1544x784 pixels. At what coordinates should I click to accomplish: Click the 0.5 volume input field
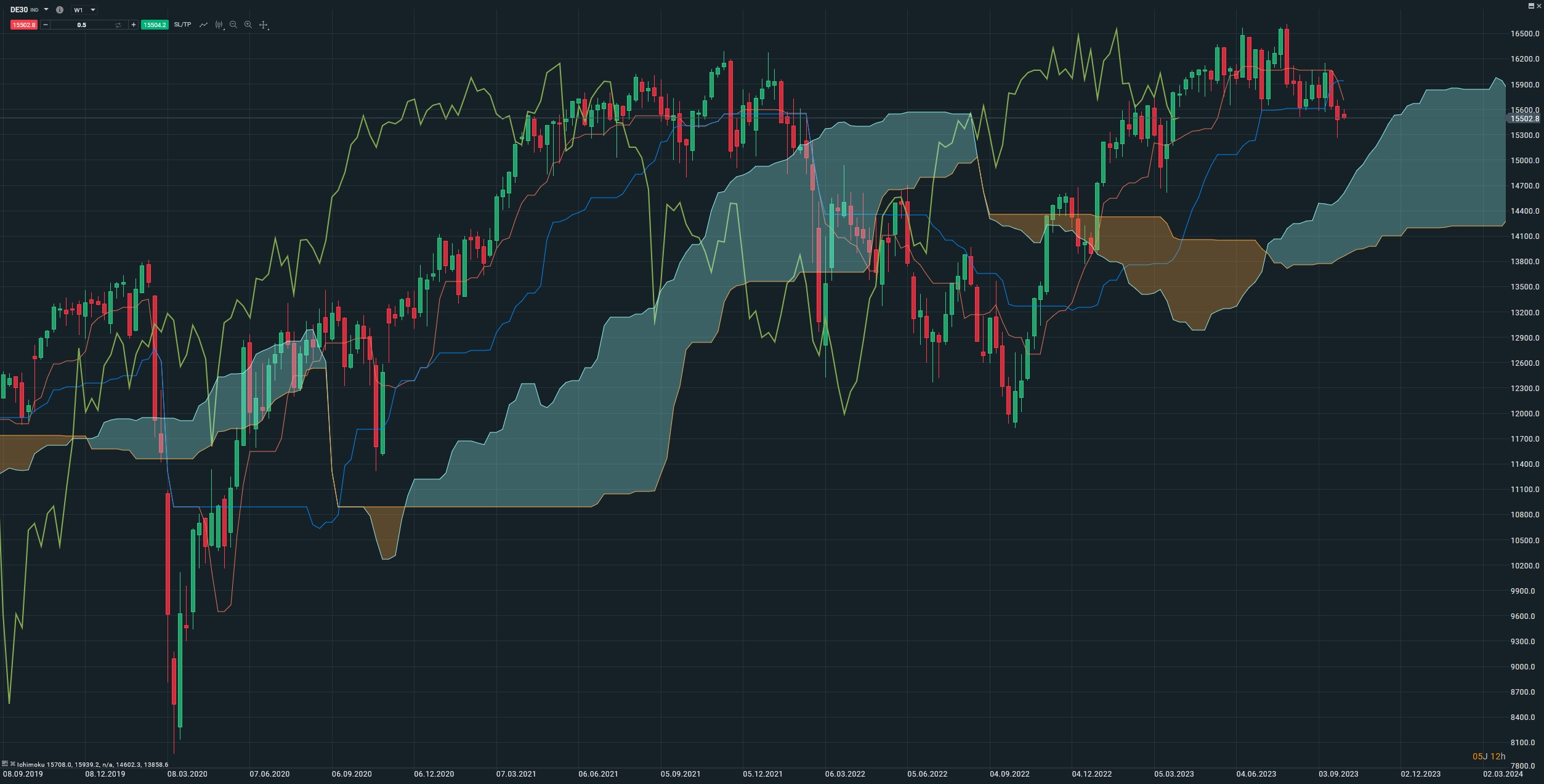coord(82,25)
